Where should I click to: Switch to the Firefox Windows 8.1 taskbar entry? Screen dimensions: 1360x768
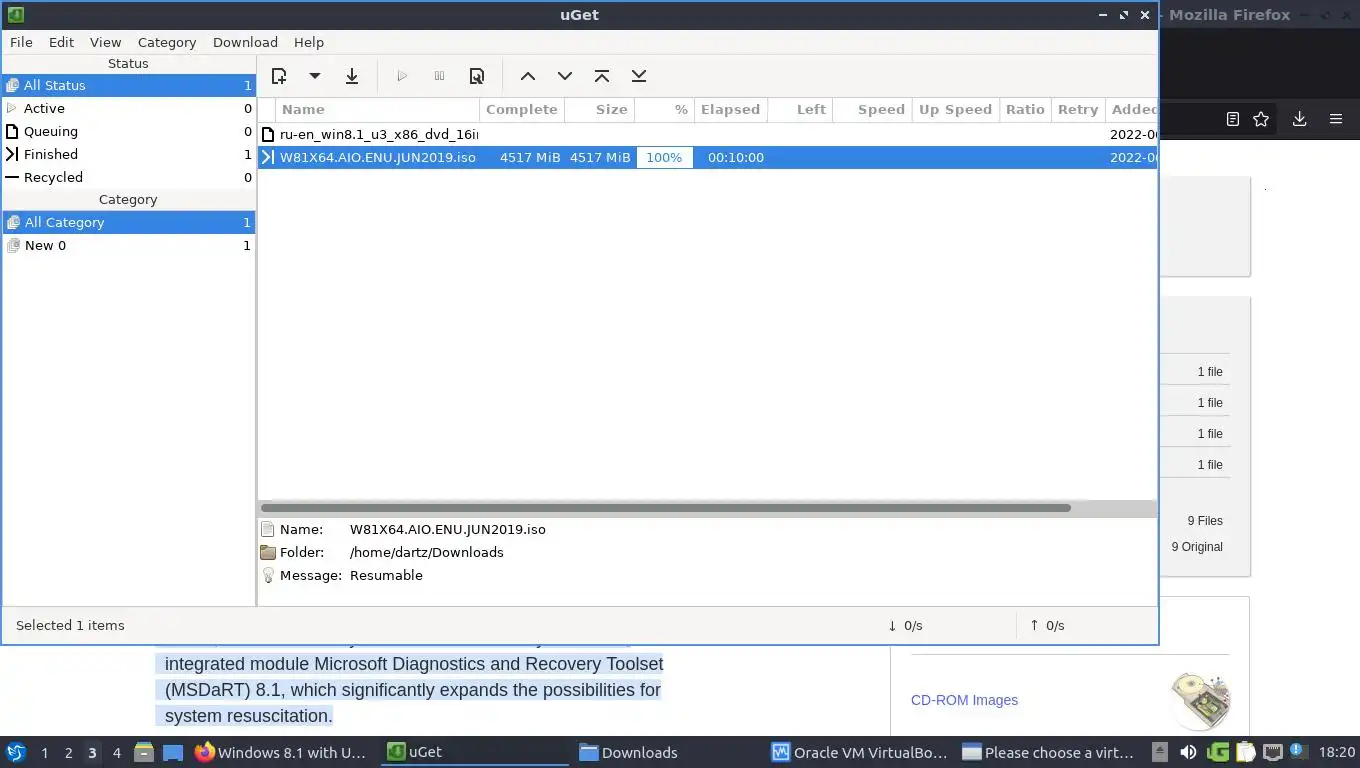tap(281, 752)
